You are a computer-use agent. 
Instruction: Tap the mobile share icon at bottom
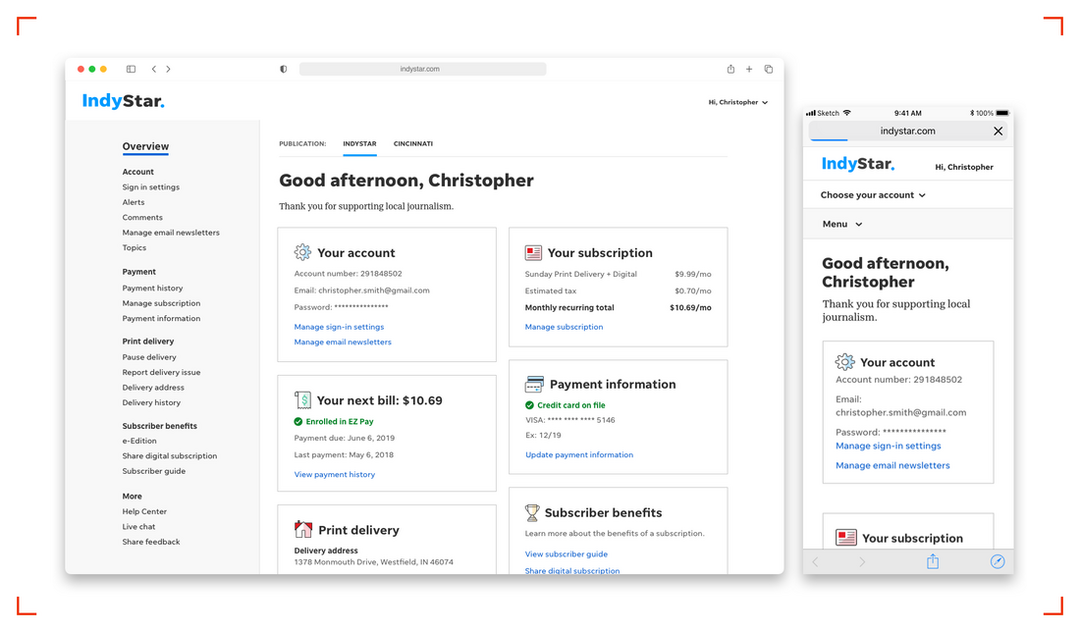[932, 562]
